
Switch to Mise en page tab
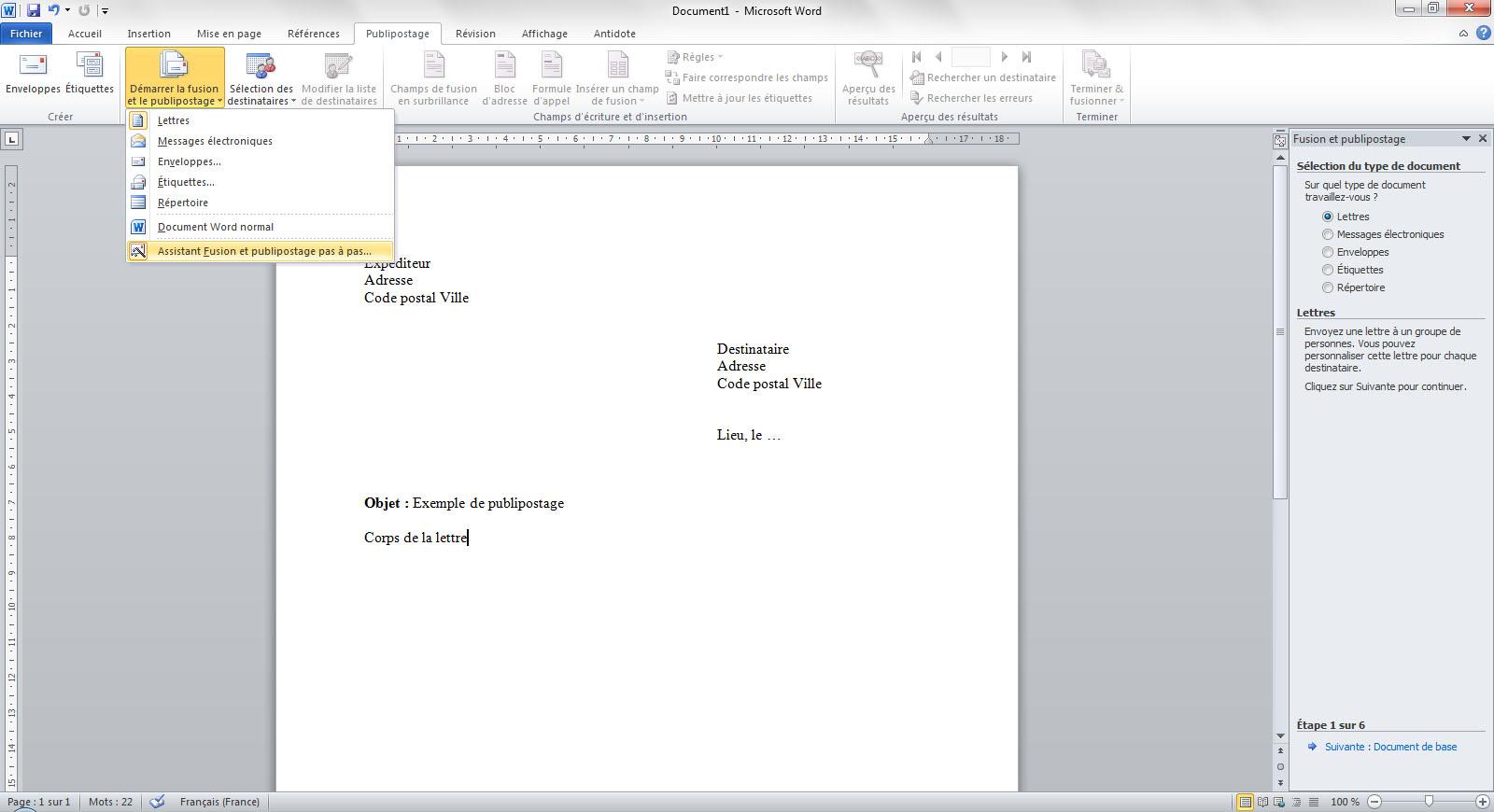[229, 34]
